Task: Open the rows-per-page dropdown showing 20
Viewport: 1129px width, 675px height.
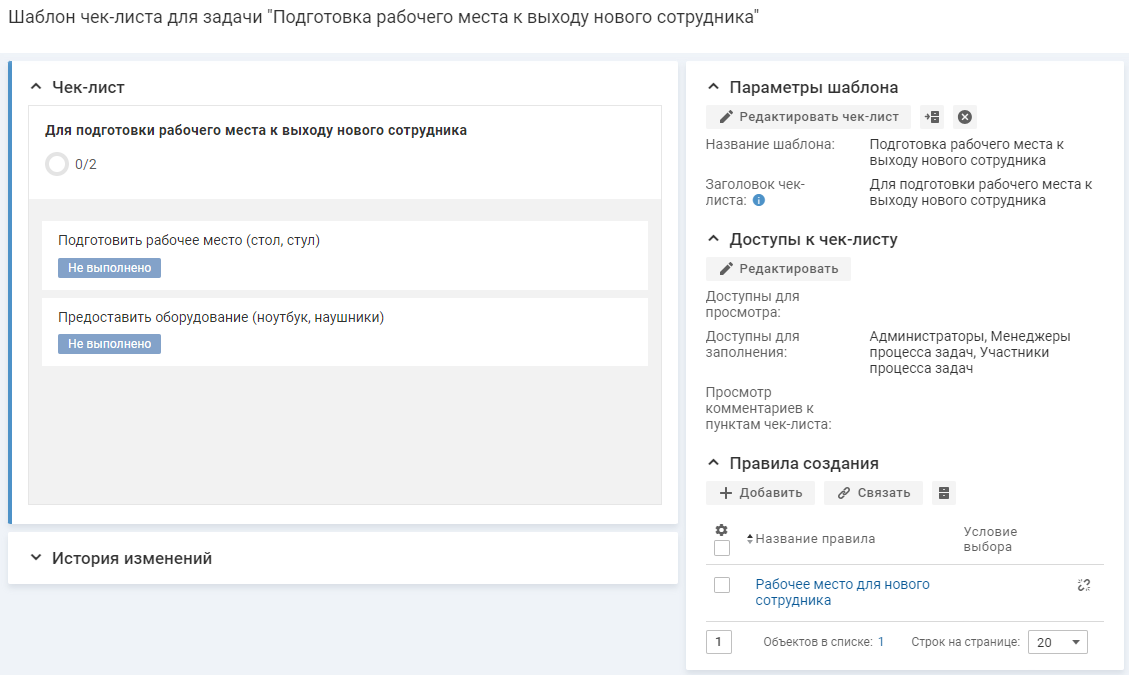Action: click(1057, 642)
